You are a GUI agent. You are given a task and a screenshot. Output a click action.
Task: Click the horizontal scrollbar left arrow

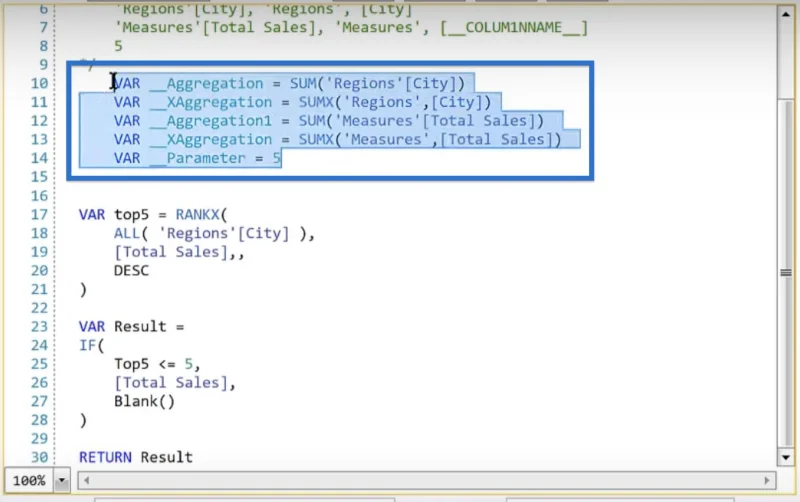pos(86,480)
